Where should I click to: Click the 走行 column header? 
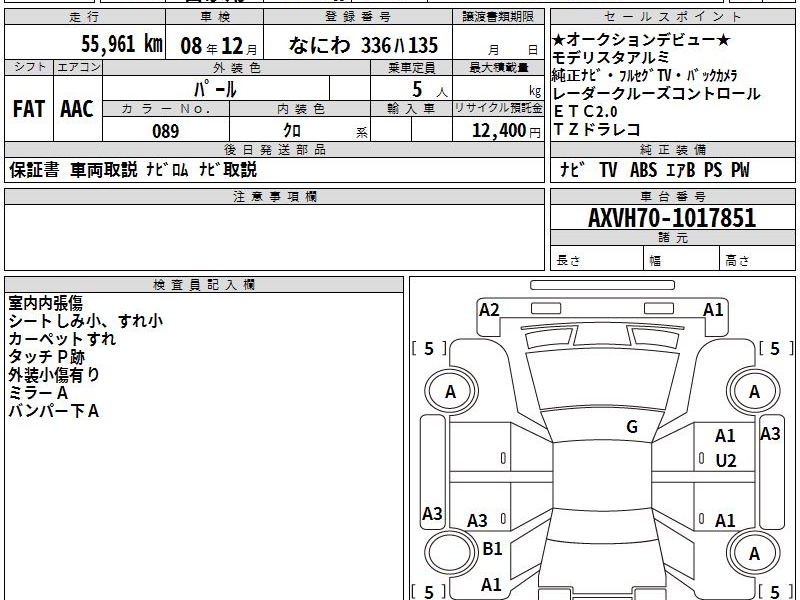pyautogui.click(x=85, y=17)
